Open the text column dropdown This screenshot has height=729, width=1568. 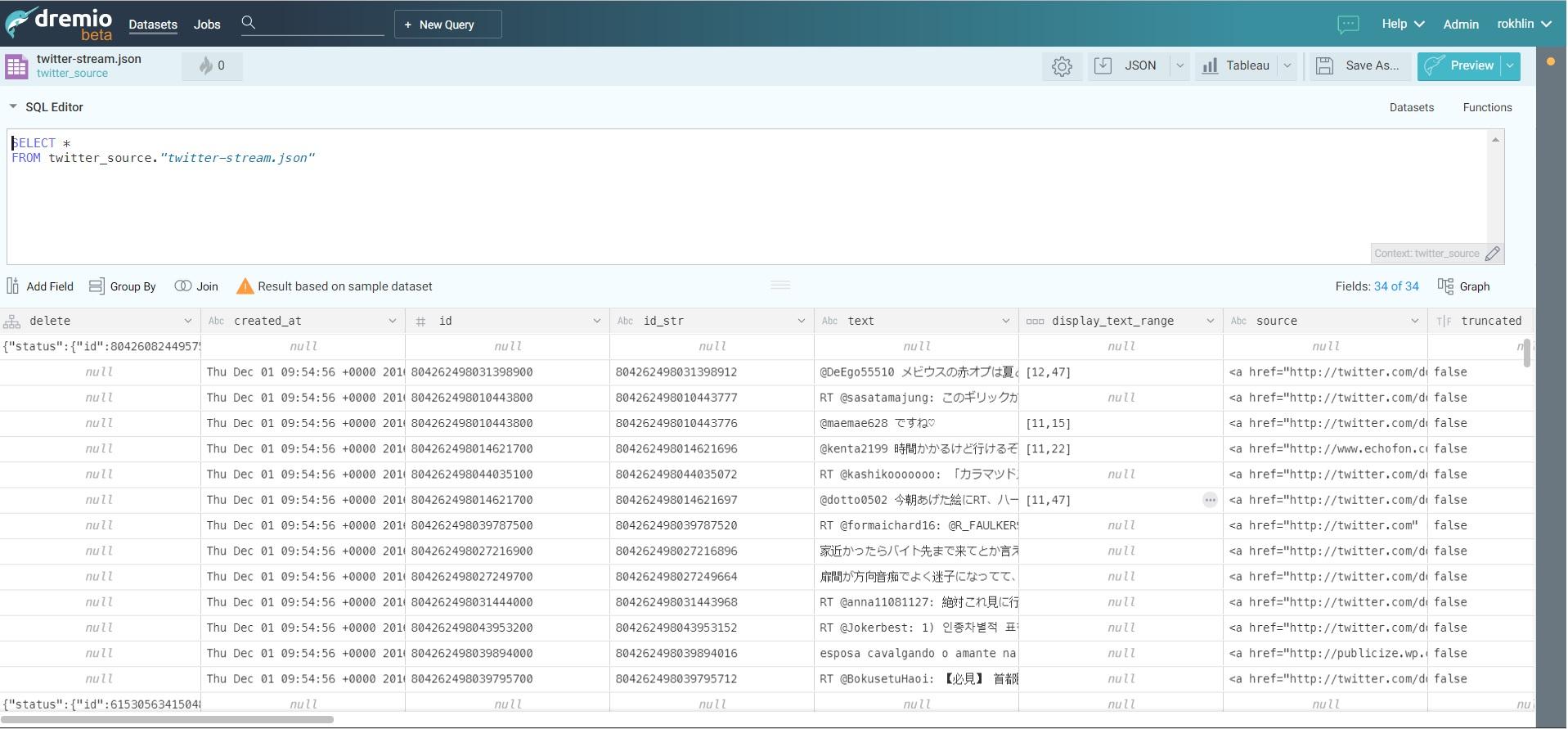pos(1005,321)
